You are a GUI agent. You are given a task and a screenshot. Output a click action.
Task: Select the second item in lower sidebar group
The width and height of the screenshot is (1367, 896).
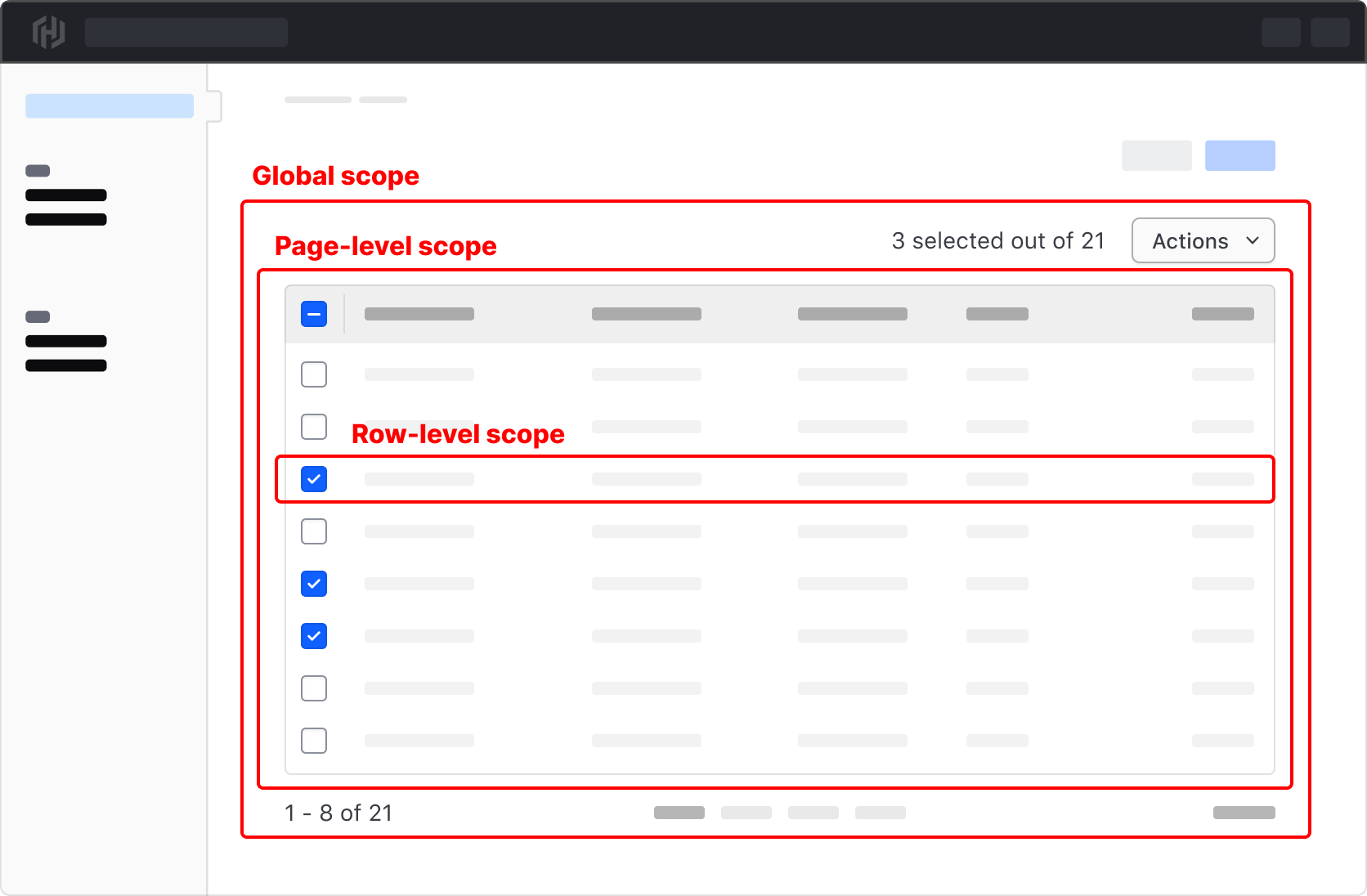click(65, 365)
